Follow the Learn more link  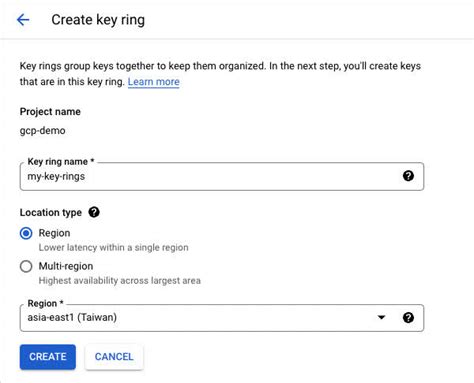click(154, 82)
